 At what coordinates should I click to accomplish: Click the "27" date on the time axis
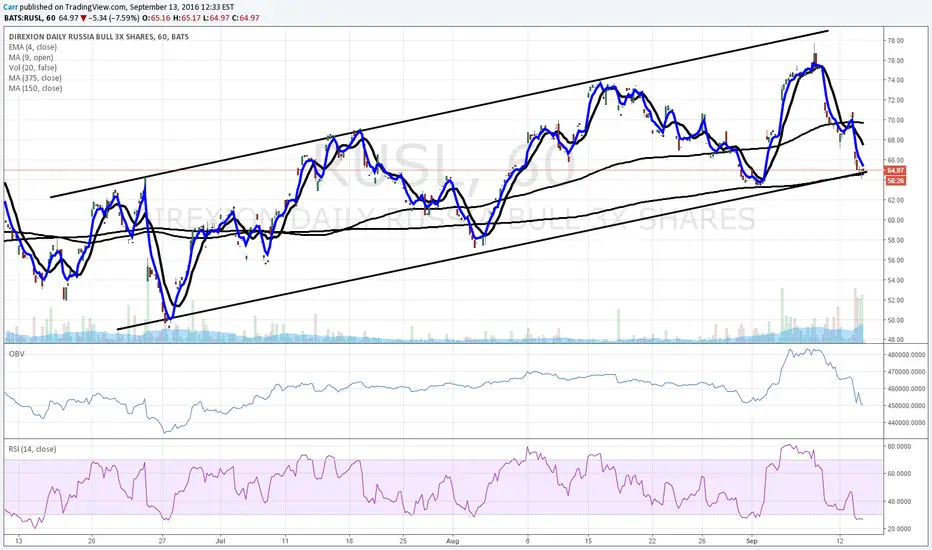pos(162,541)
